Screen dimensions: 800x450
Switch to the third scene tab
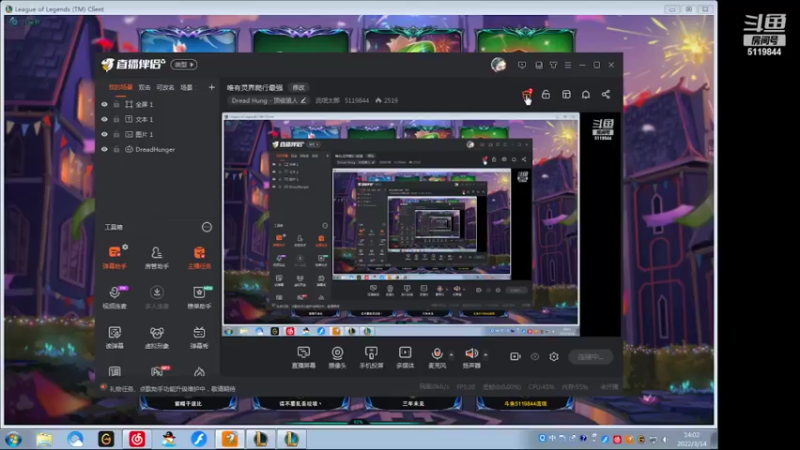click(165, 88)
